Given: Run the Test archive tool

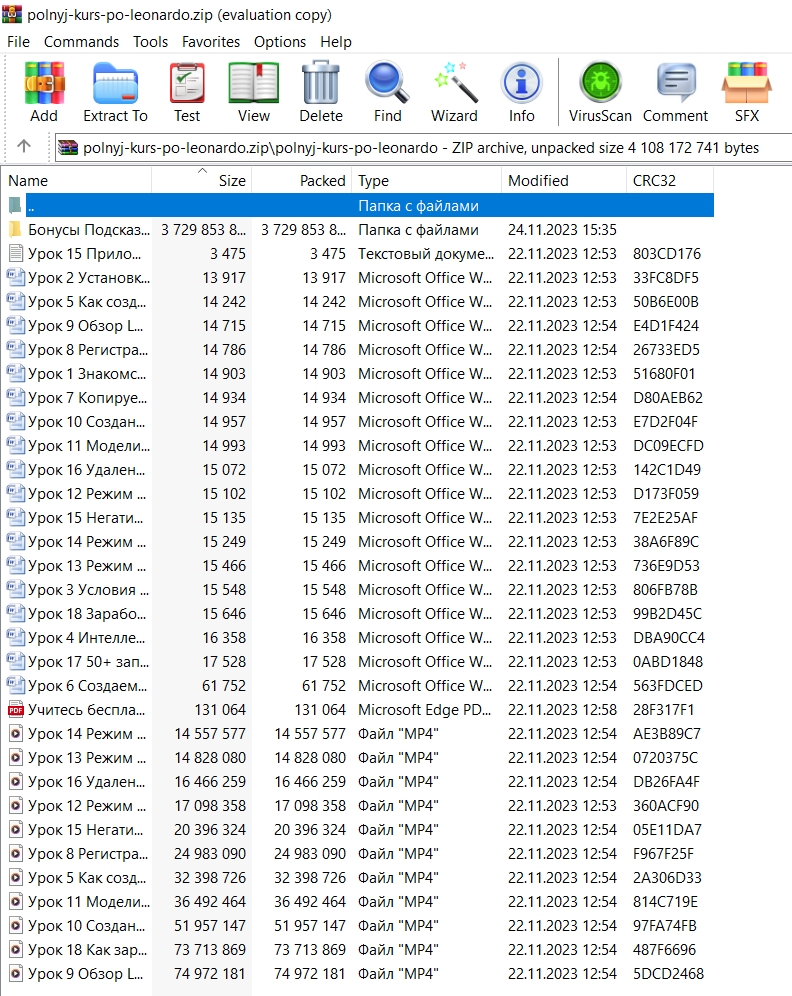Looking at the screenshot, I should (187, 83).
